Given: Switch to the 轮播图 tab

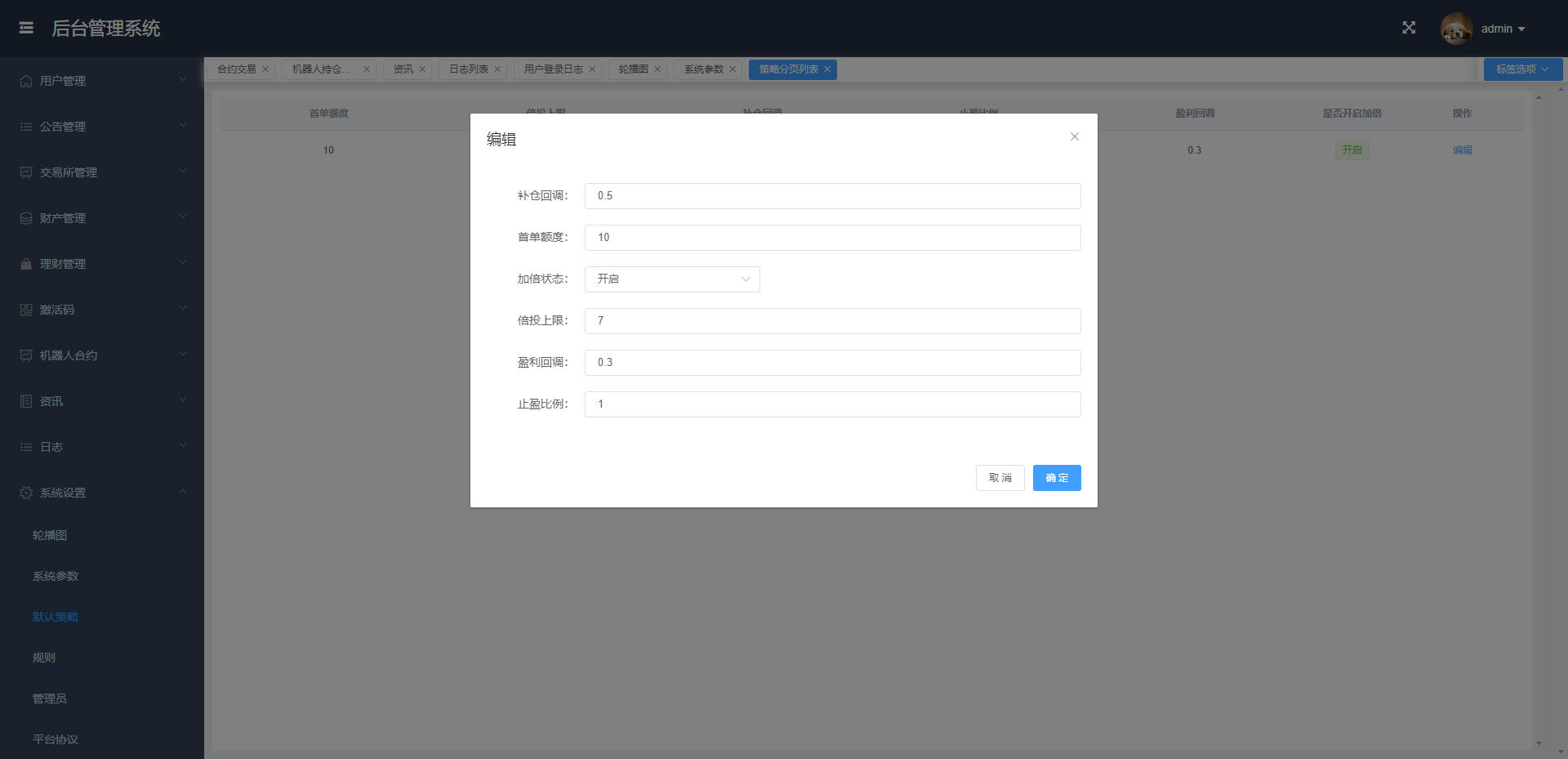Looking at the screenshot, I should tap(632, 69).
